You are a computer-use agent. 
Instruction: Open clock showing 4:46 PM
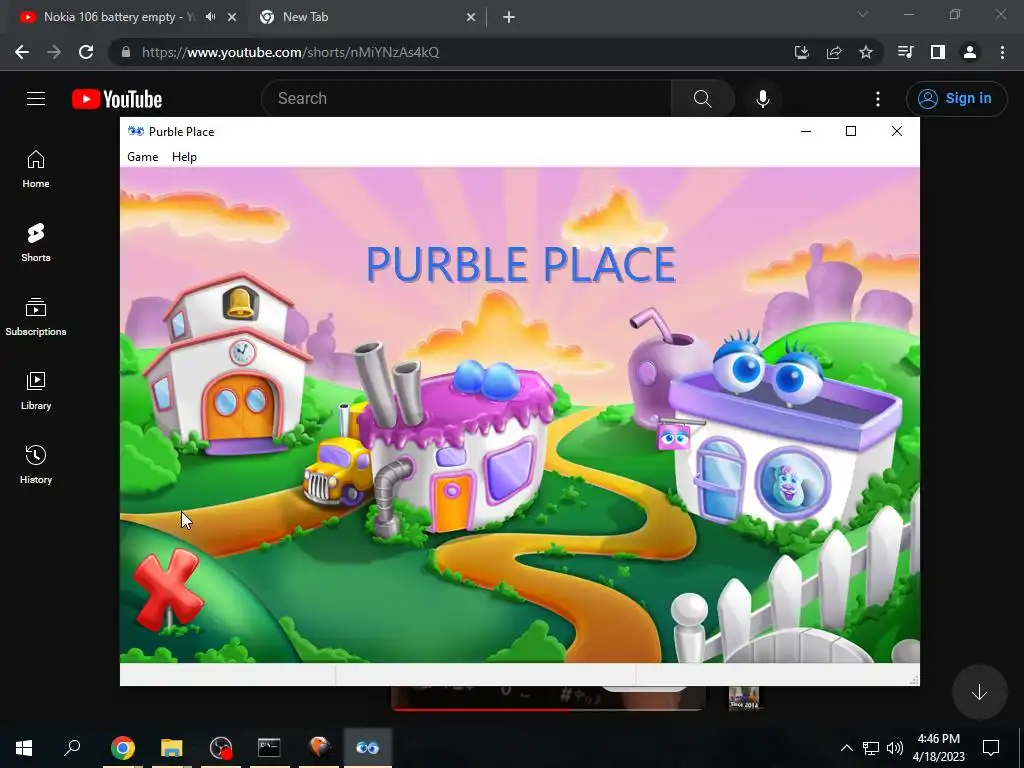point(938,748)
